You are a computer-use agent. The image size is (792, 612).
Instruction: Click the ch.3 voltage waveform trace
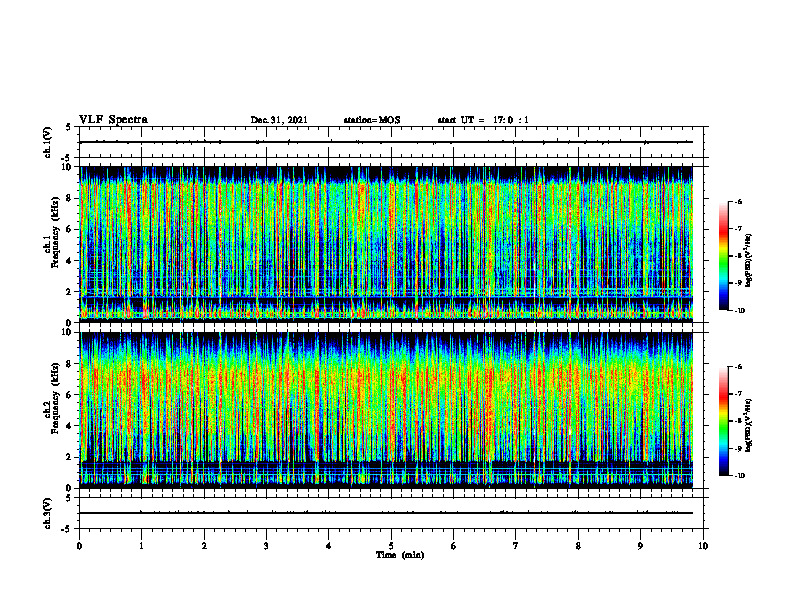pyautogui.click(x=386, y=513)
